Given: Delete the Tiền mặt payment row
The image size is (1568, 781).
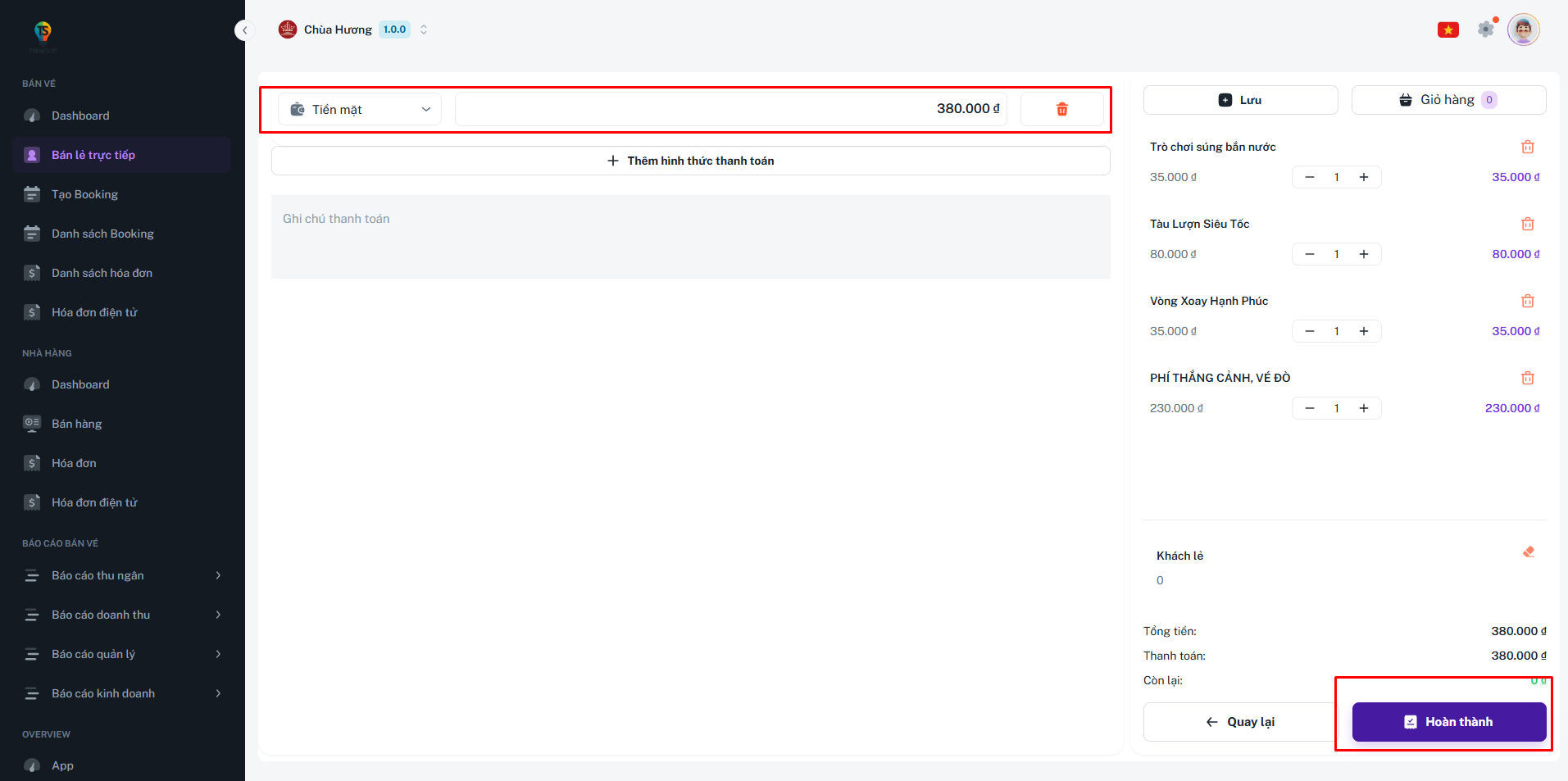Looking at the screenshot, I should coord(1061,109).
